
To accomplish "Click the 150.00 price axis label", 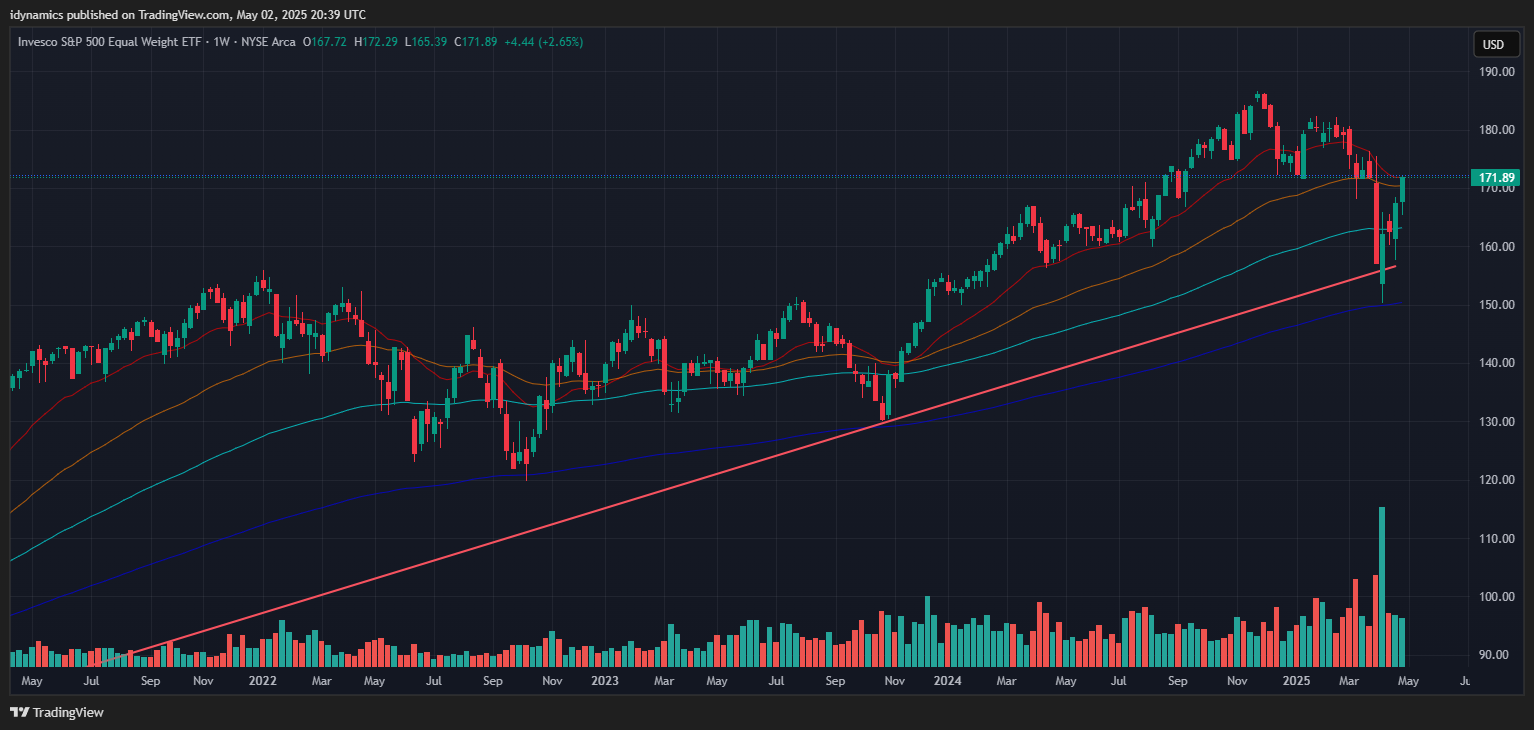I will (1497, 305).
